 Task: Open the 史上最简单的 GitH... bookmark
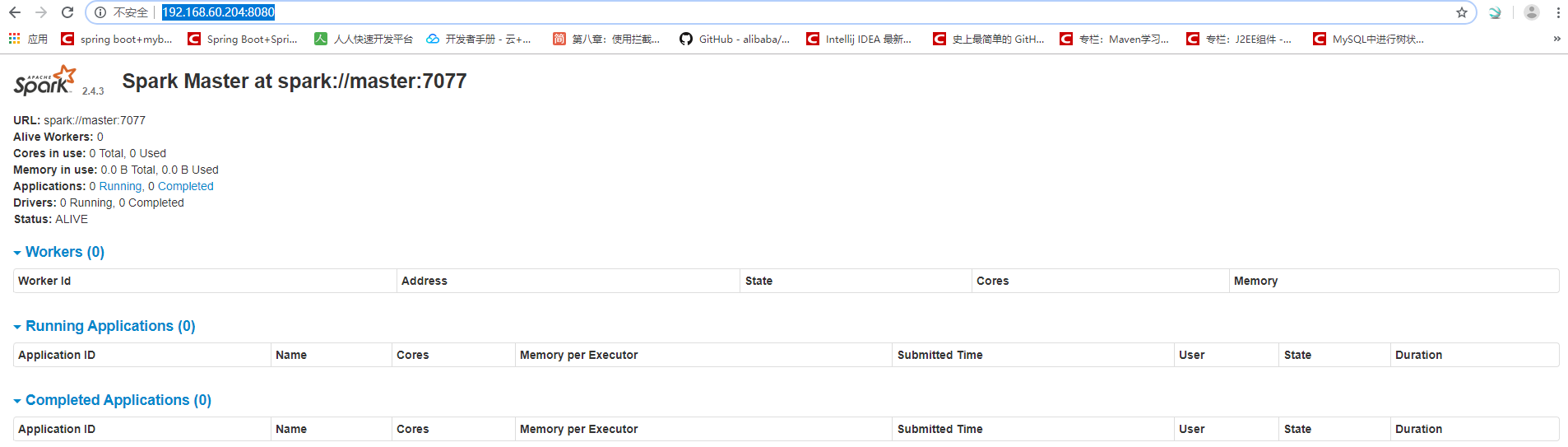pyautogui.click(x=989, y=39)
